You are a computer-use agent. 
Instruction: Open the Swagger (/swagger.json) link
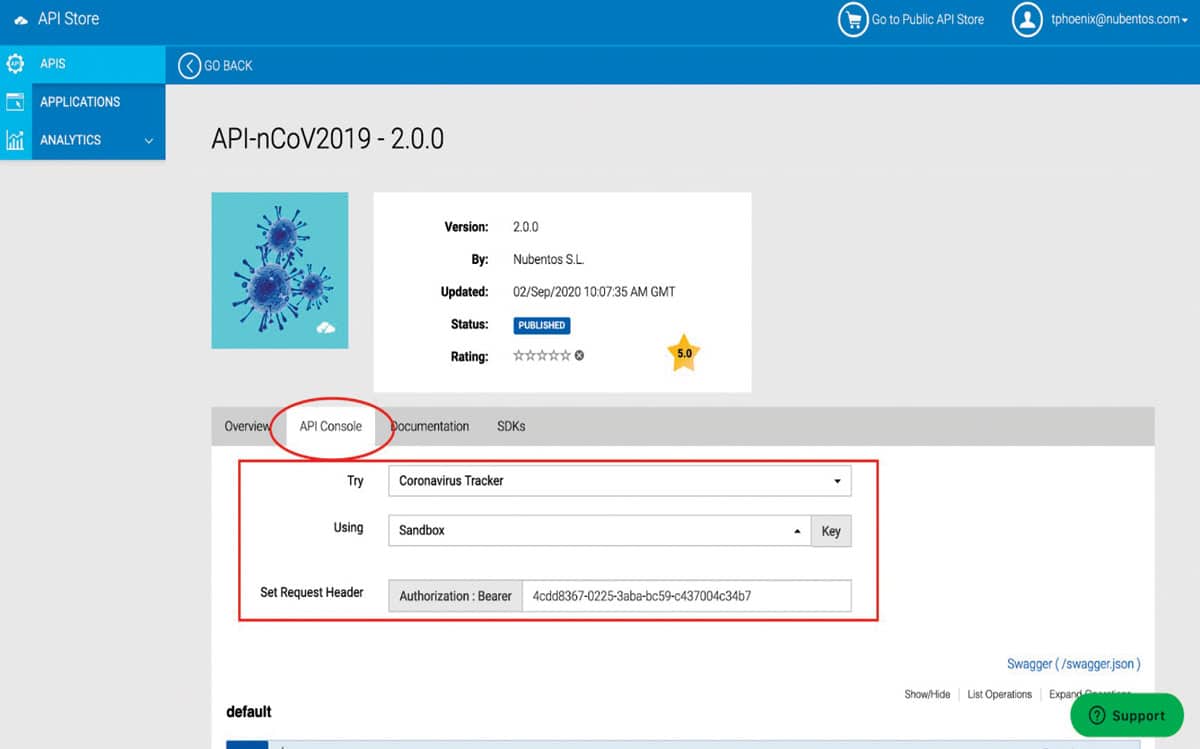[1073, 664]
